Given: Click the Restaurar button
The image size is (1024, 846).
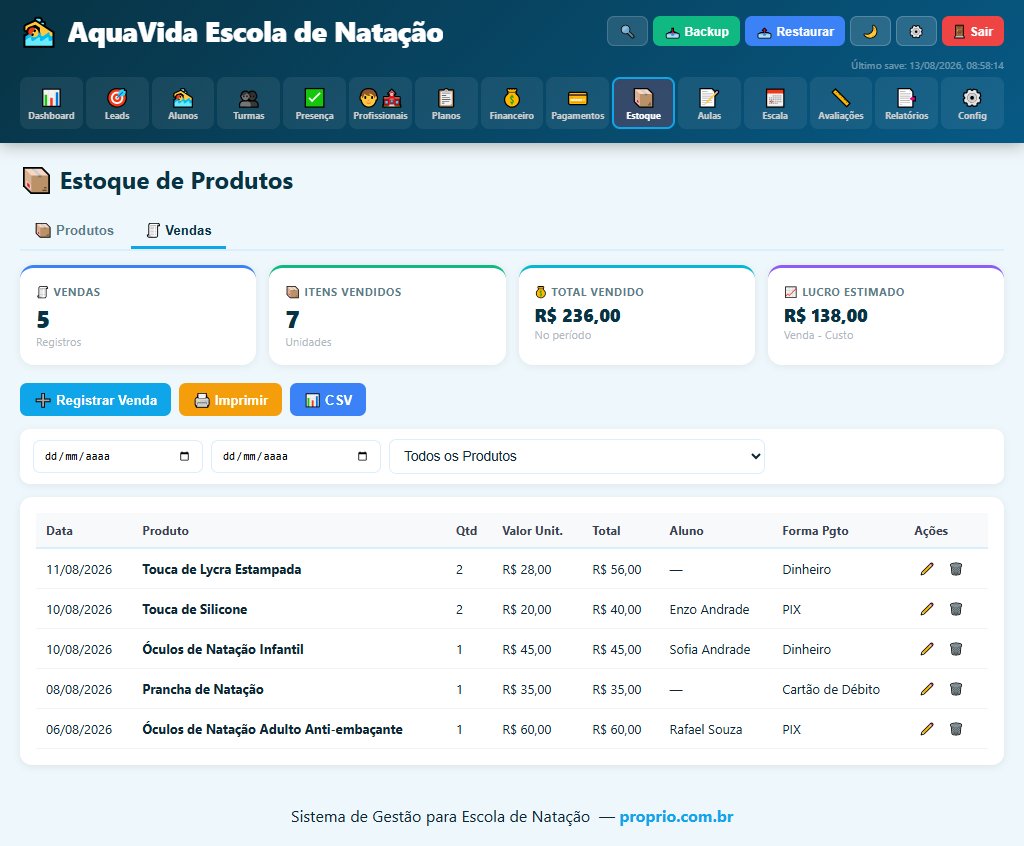Looking at the screenshot, I should (x=795, y=31).
